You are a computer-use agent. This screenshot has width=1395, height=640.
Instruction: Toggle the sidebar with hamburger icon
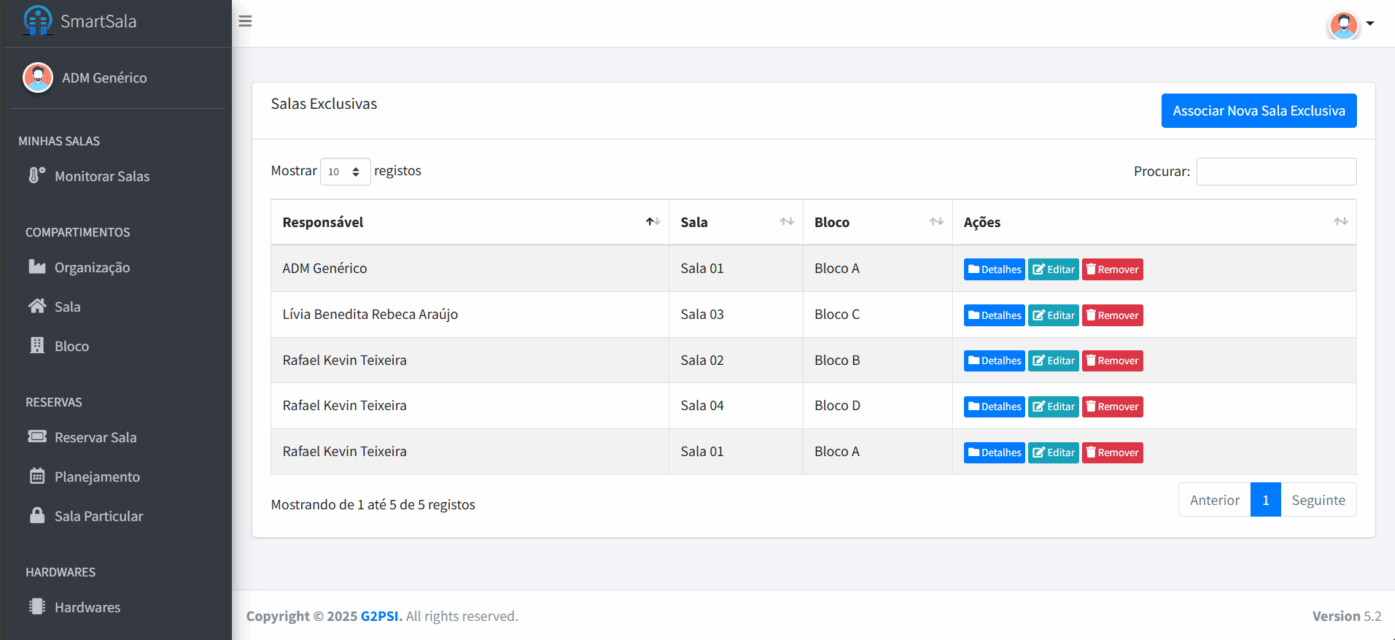(x=245, y=21)
